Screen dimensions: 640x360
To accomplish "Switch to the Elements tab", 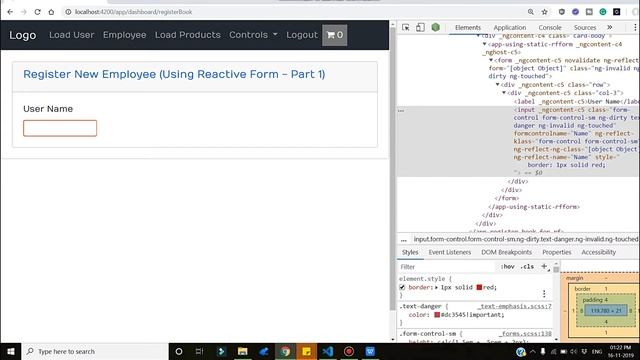I will click(x=468, y=27).
